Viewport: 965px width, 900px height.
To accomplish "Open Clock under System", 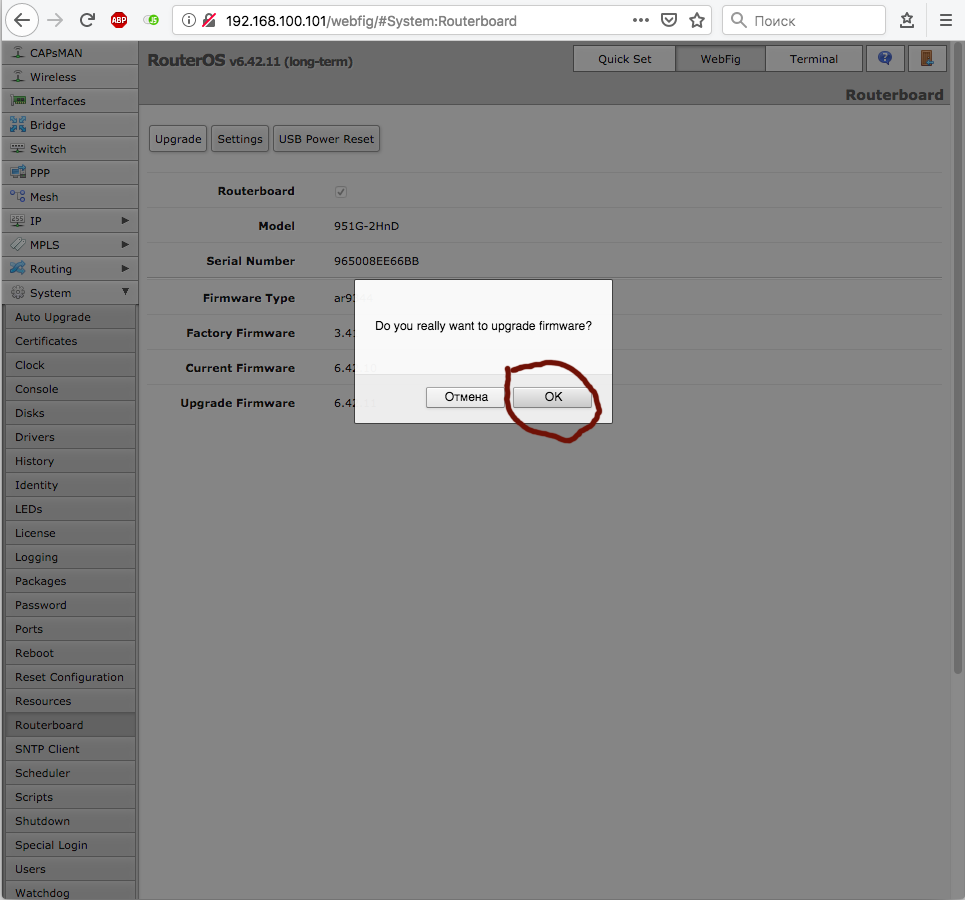I will [70, 365].
